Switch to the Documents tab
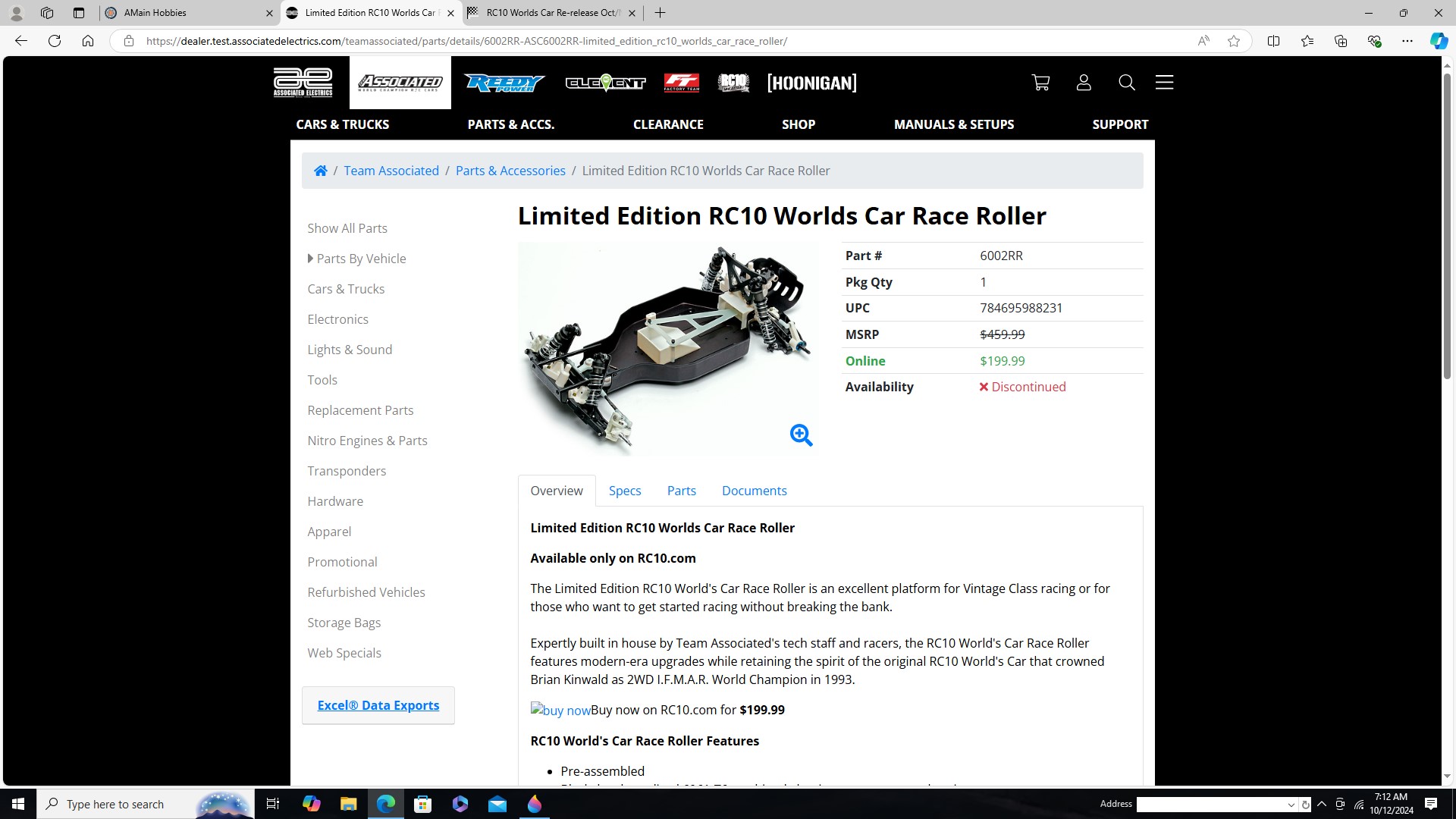The height and width of the screenshot is (819, 1456). [754, 491]
